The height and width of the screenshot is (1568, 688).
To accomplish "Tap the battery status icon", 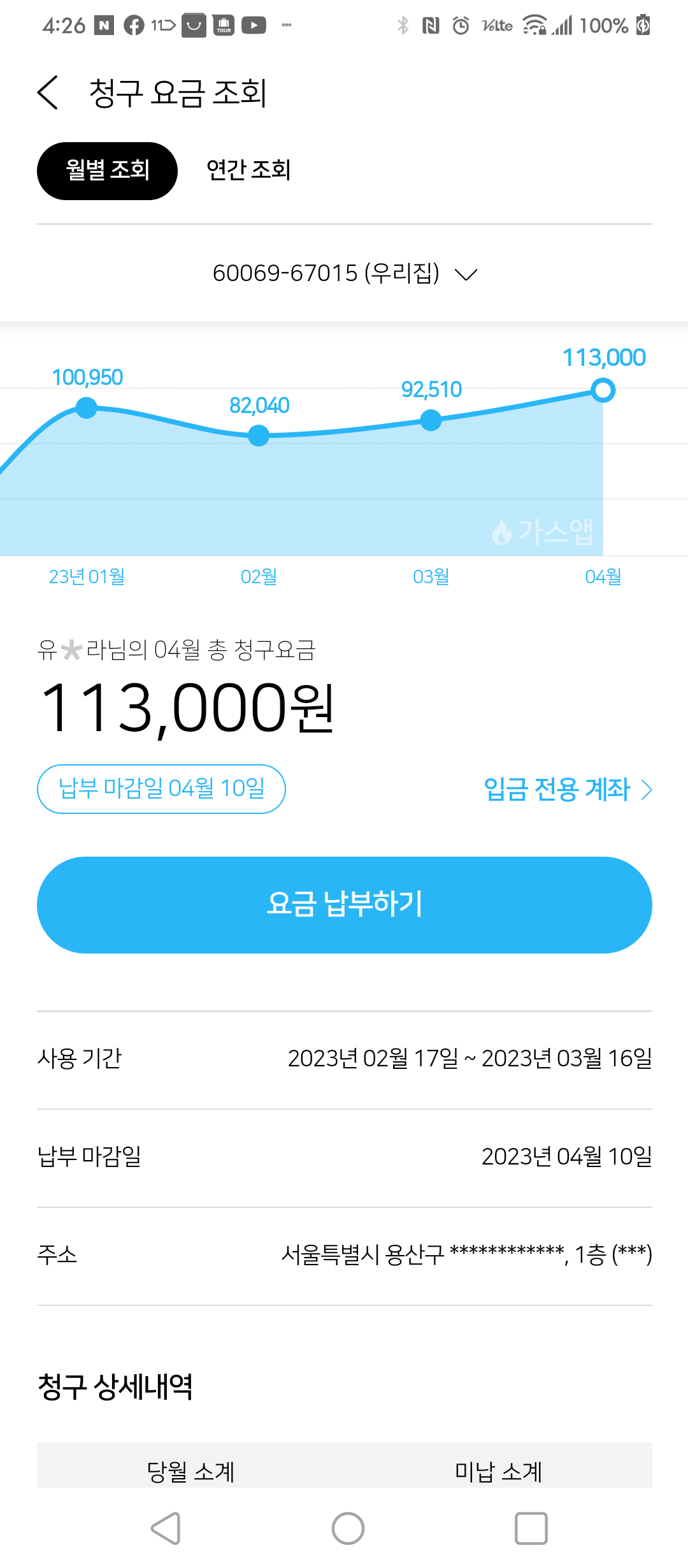I will pos(643,25).
